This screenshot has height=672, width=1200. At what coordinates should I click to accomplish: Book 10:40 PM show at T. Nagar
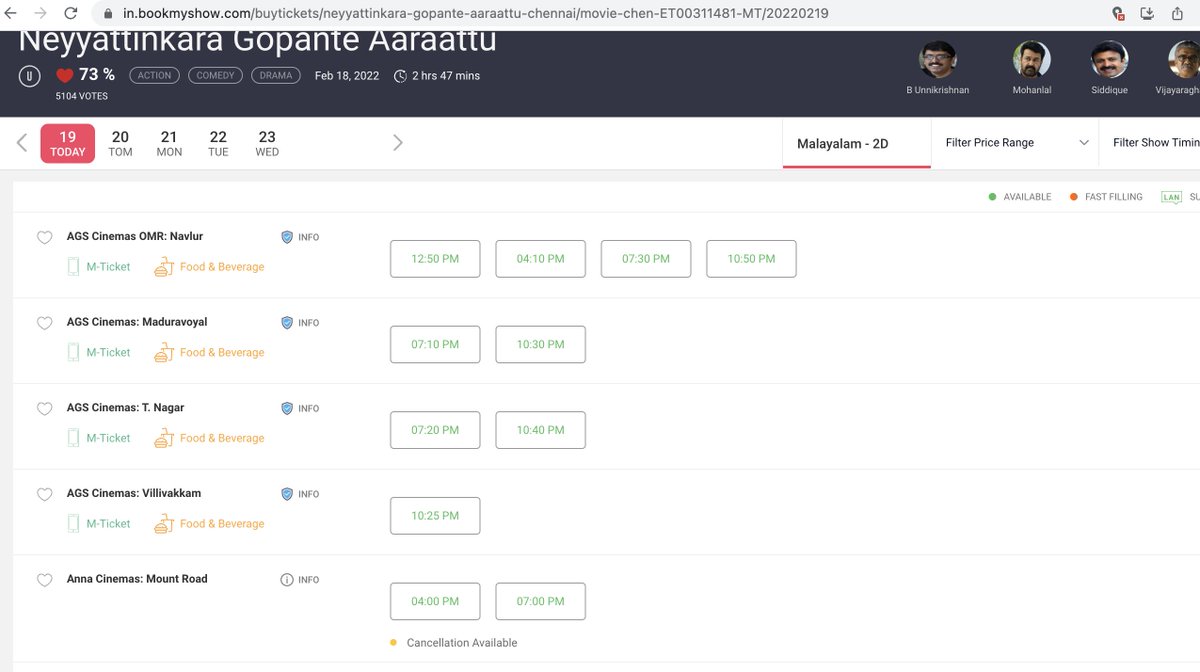coord(540,430)
